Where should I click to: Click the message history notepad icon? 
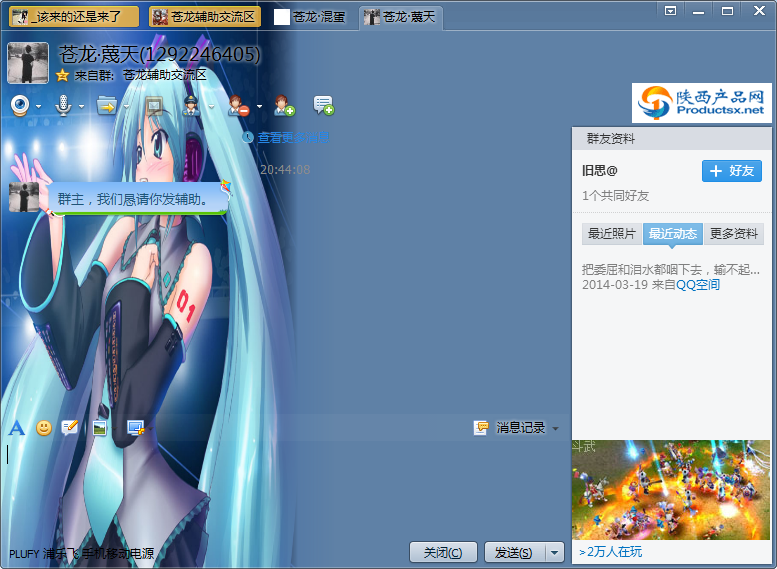click(481, 428)
